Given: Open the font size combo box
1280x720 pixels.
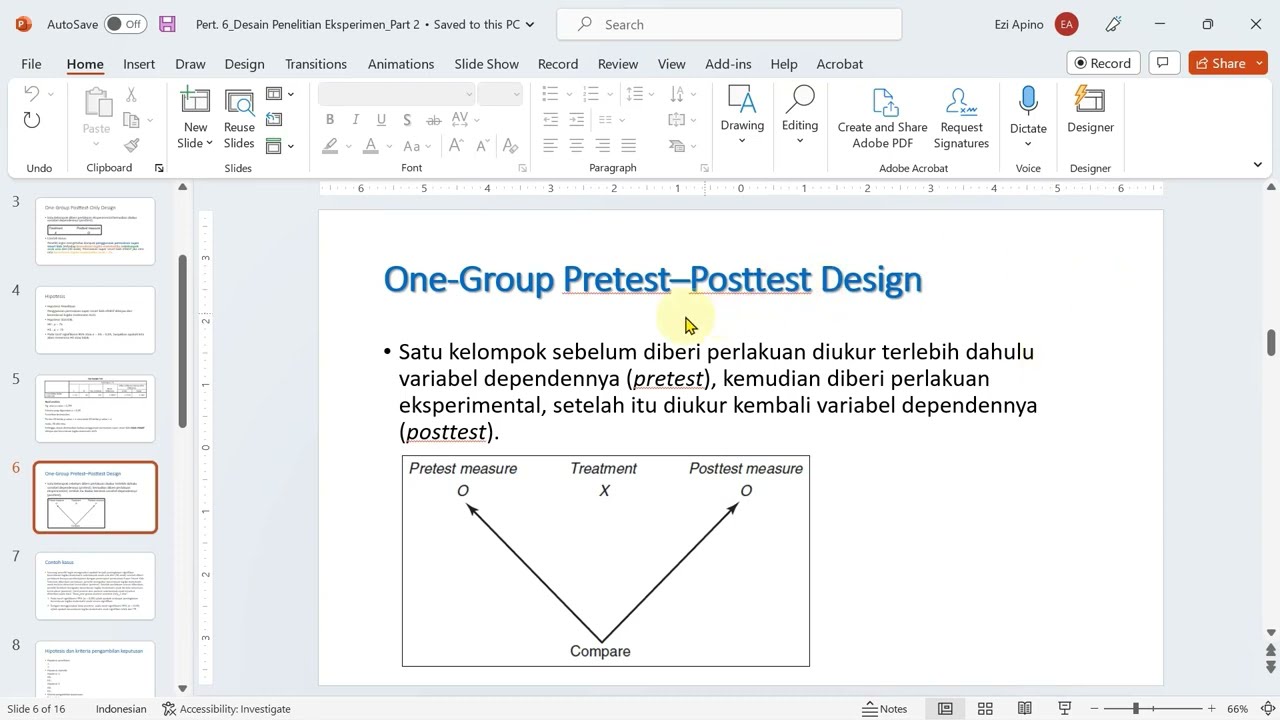Looking at the screenshot, I should pos(501,94).
